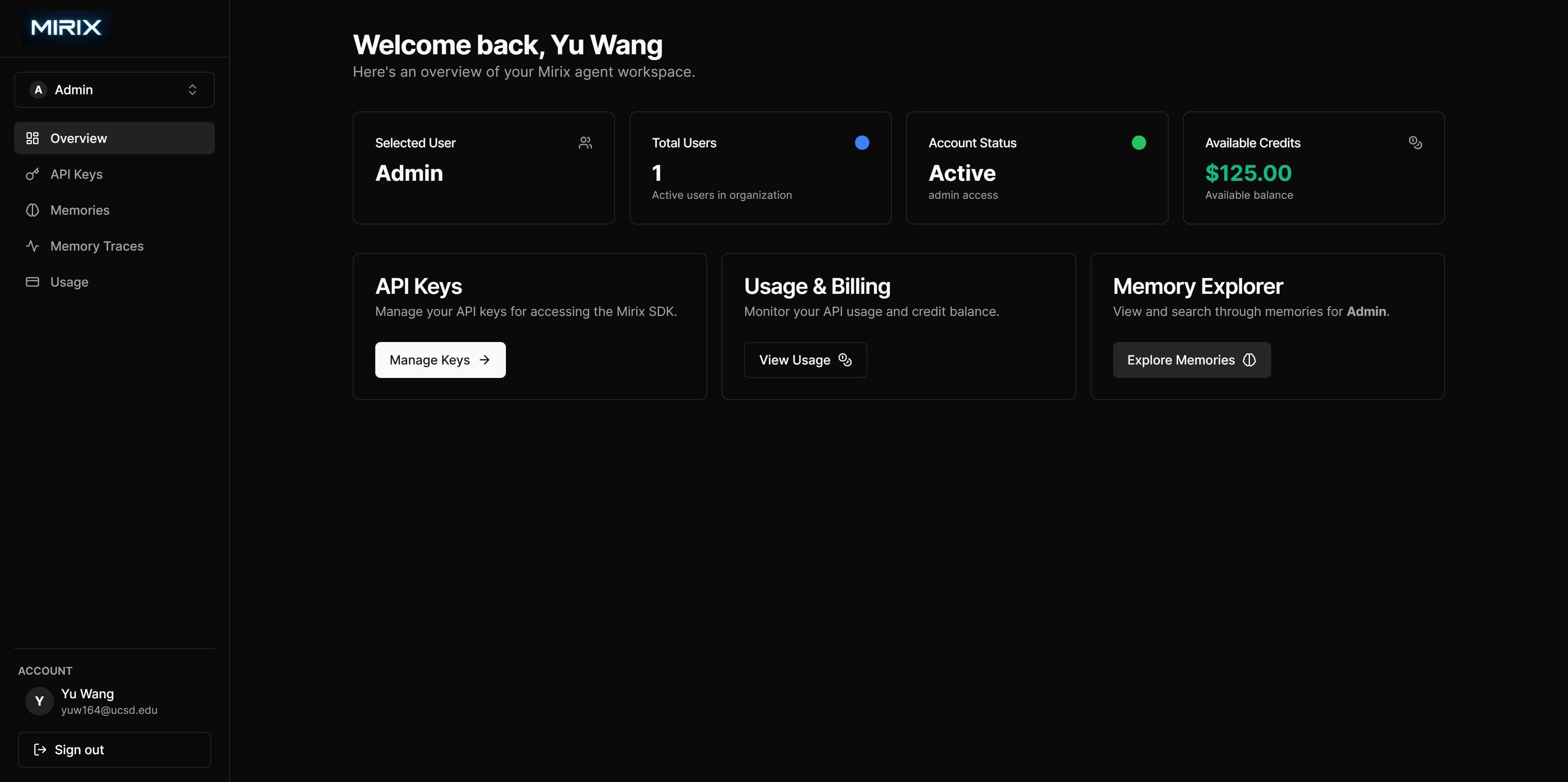
Task: Click the Mirix logo
Action: [66, 27]
